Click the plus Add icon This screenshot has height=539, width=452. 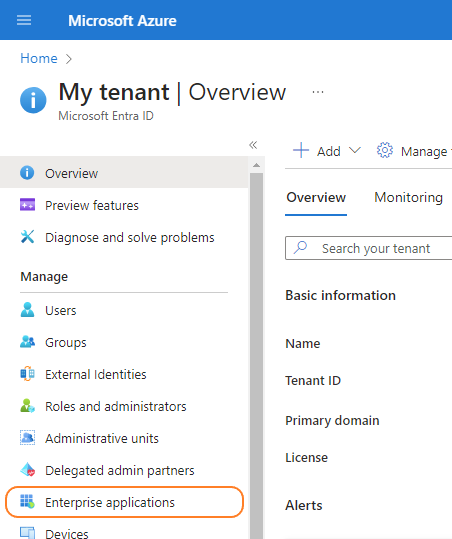(x=301, y=150)
